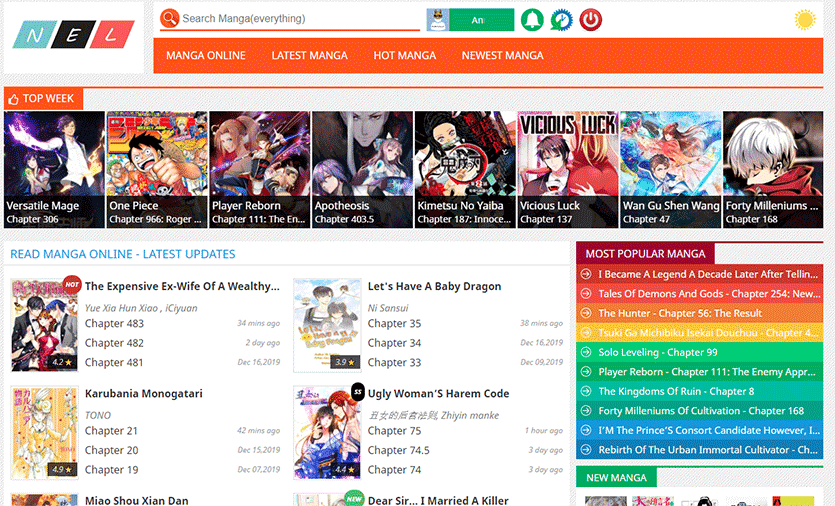Open The Hunter - Chapter 56 entry

pyautogui.click(x=700, y=313)
